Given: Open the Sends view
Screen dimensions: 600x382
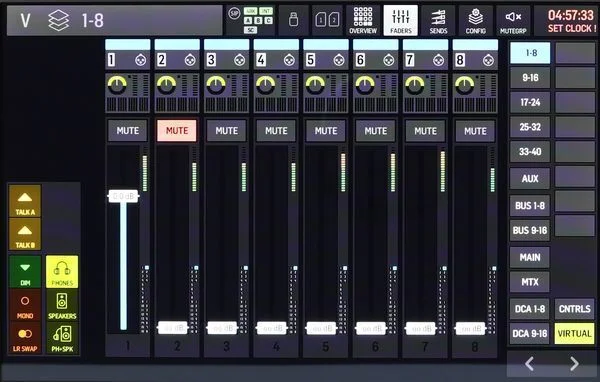Looking at the screenshot, I should click(438, 20).
